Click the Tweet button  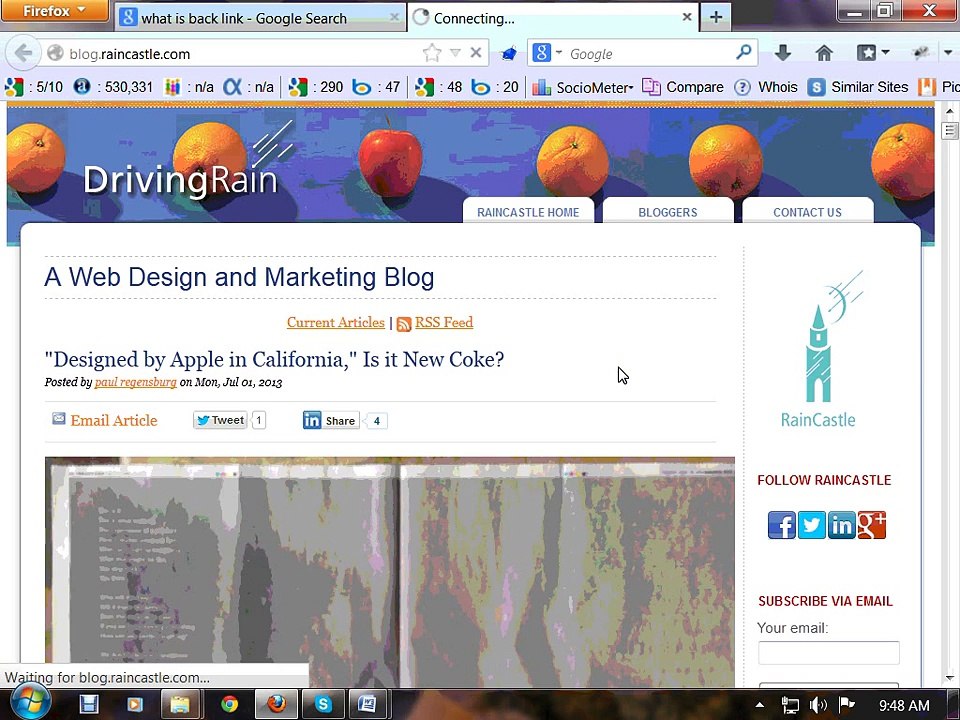pyautogui.click(x=220, y=420)
